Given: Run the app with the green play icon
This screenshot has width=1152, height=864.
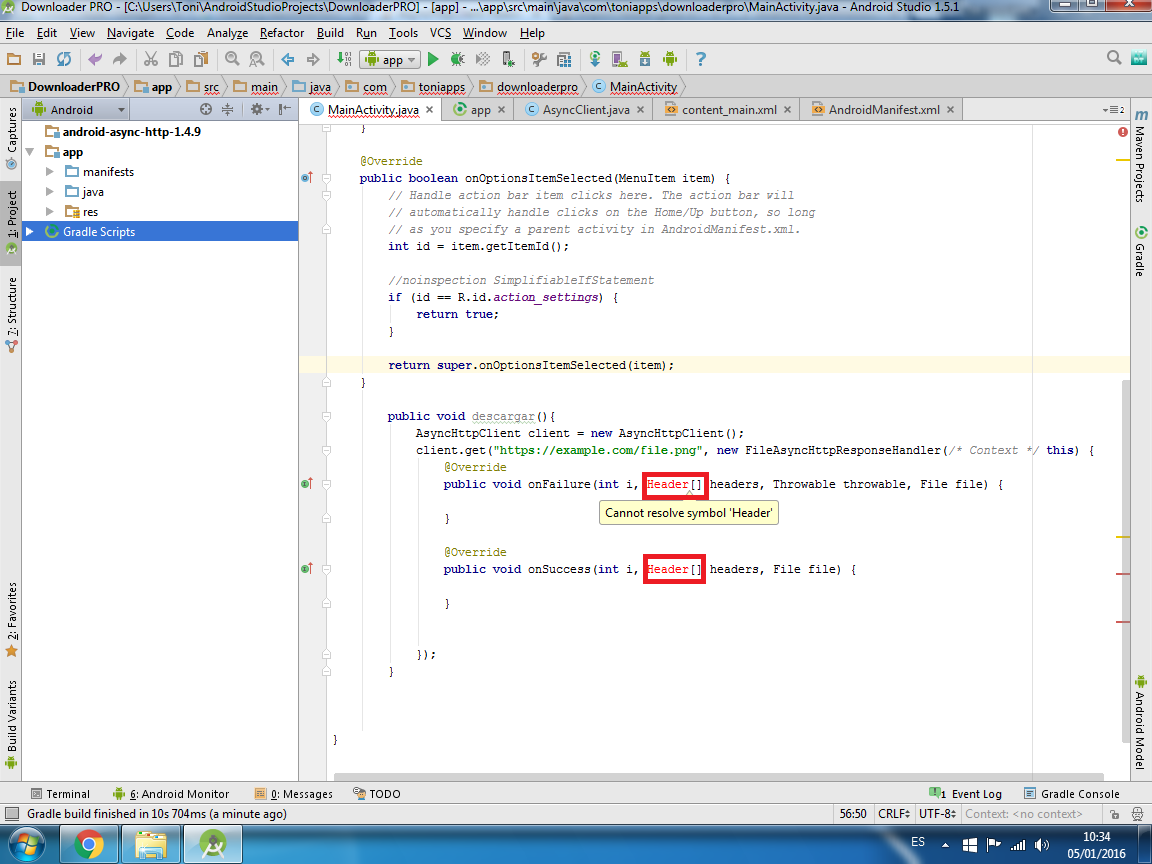Looking at the screenshot, I should [433, 60].
